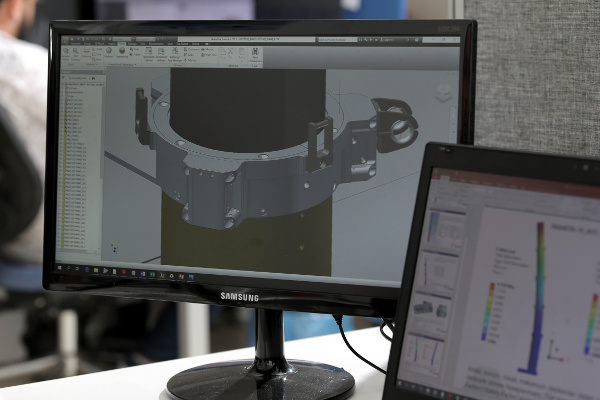Click the ViewCube in the viewport corner
Screen dimensions: 600x400
click(442, 92)
